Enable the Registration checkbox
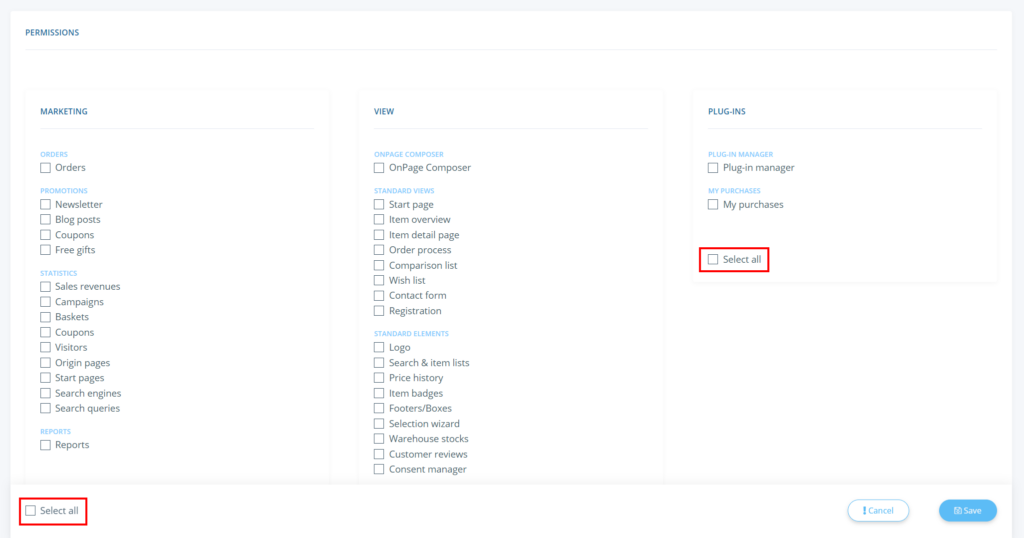This screenshot has height=538, width=1024. click(x=379, y=311)
